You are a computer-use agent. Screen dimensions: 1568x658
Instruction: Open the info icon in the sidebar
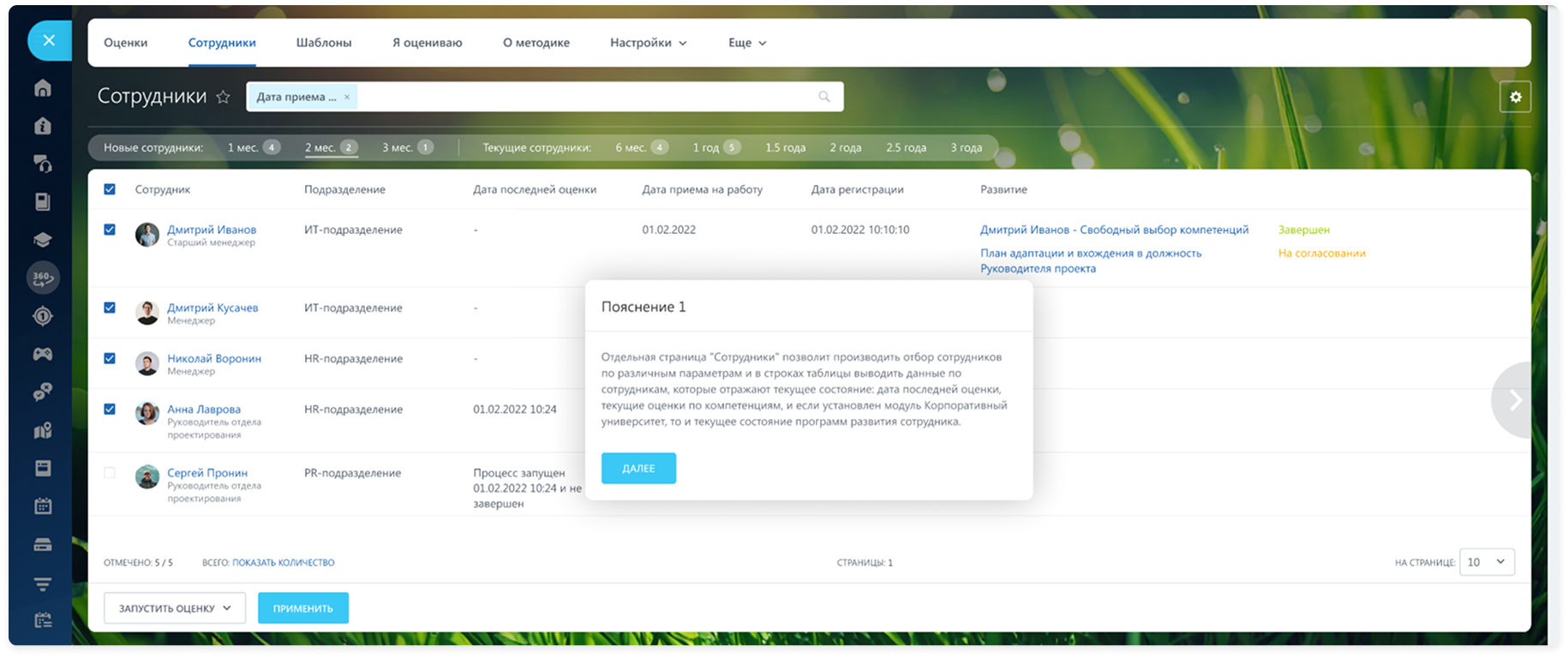click(43, 126)
